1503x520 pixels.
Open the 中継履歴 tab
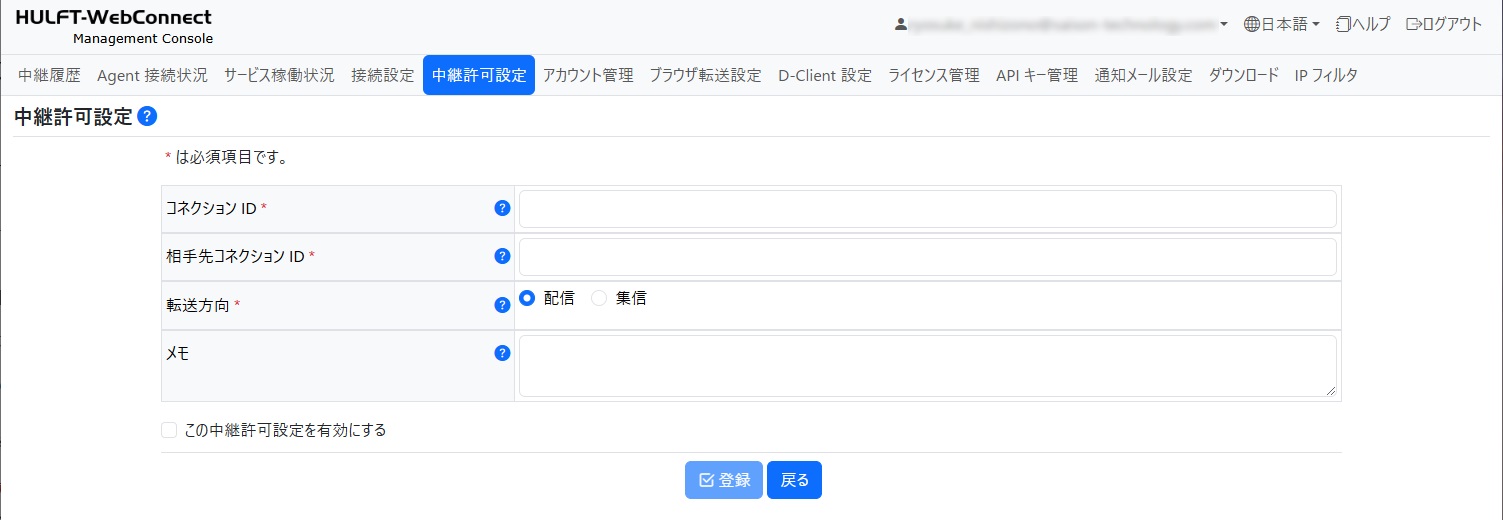click(x=49, y=75)
